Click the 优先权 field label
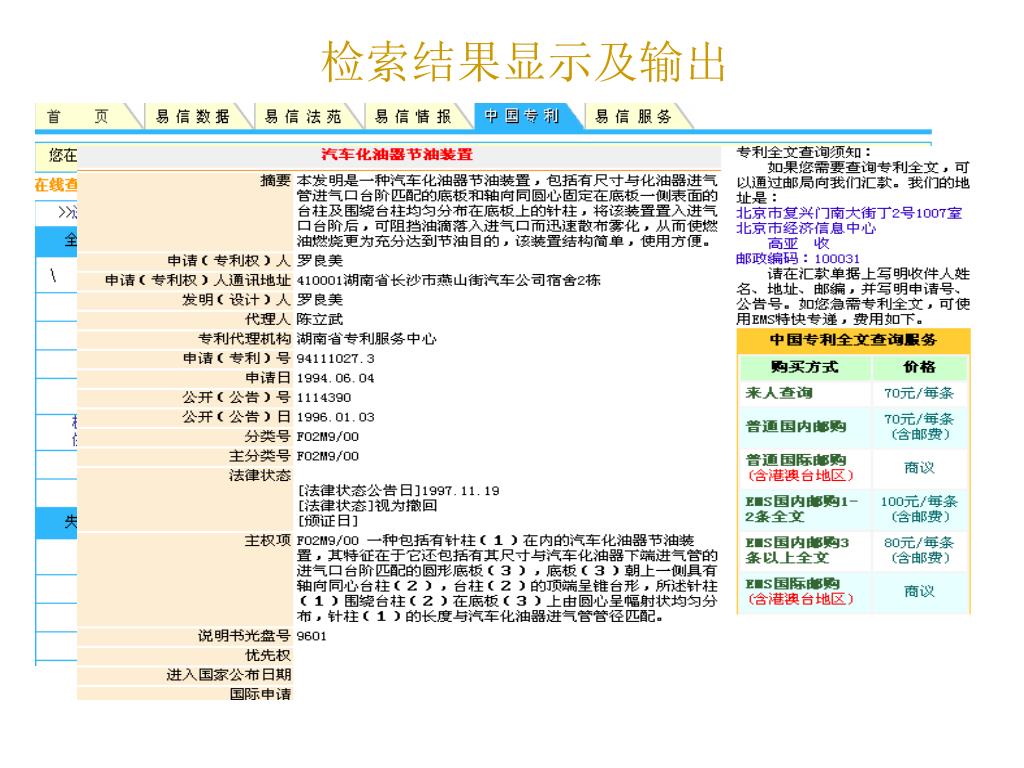 click(x=267, y=655)
